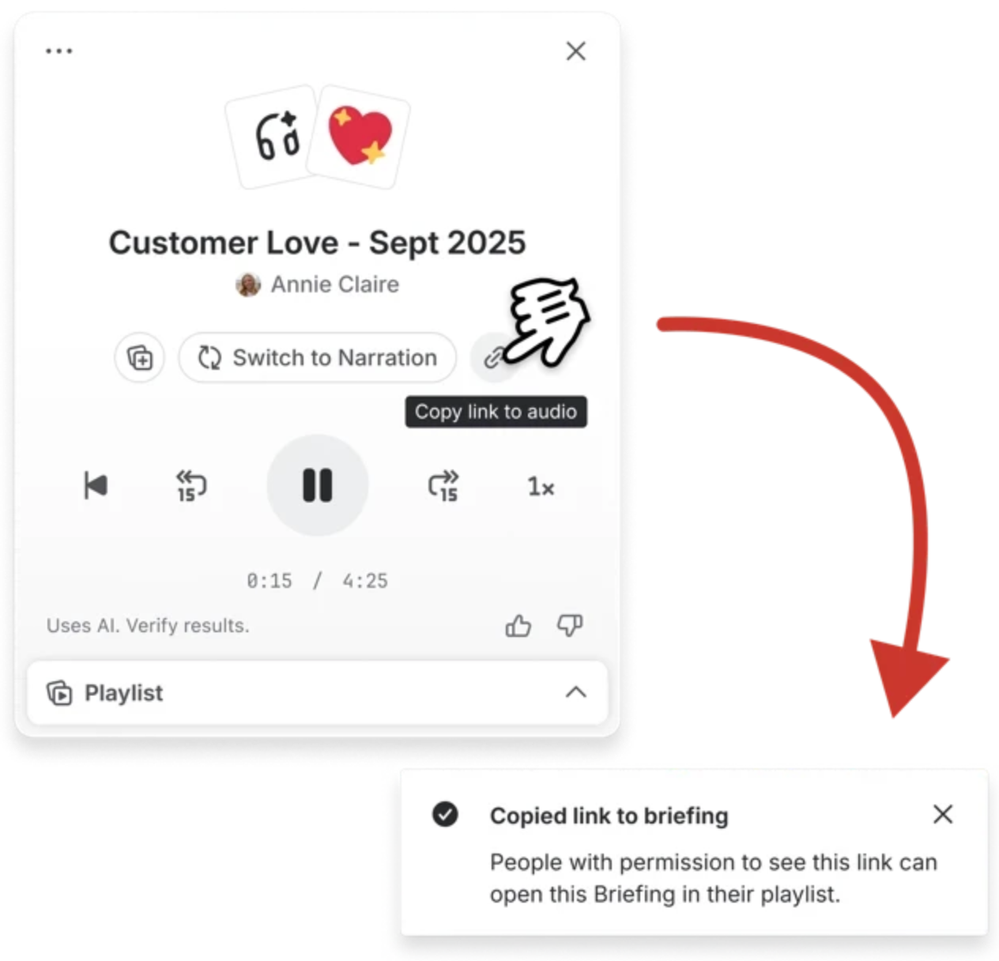Give thumbs up feedback
The width and height of the screenshot is (999, 961).
pyautogui.click(x=518, y=626)
